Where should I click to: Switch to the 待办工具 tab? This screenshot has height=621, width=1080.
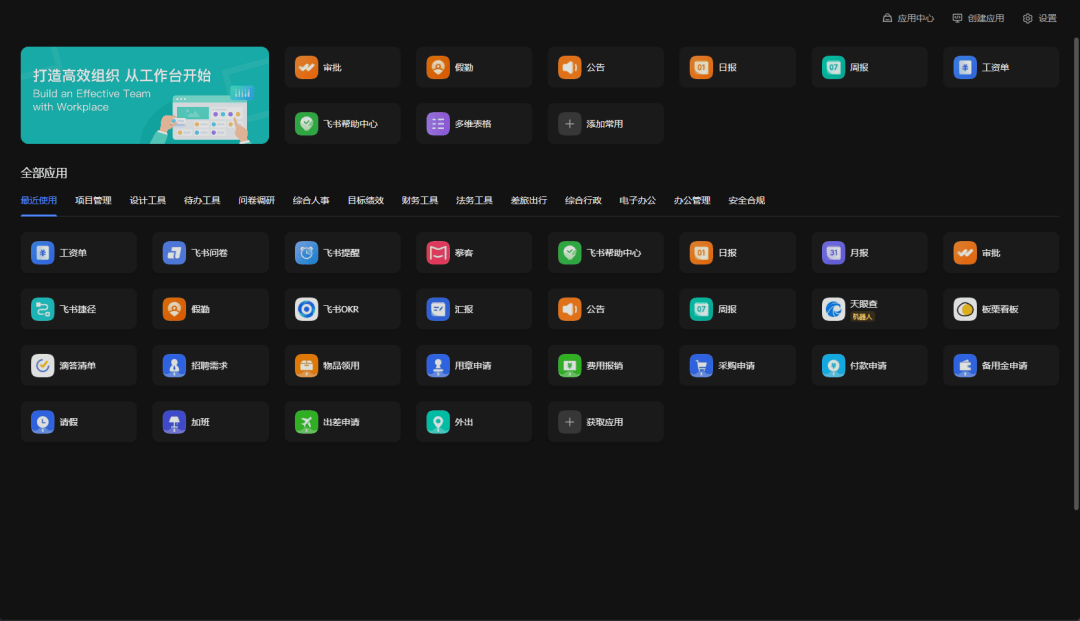coord(202,200)
